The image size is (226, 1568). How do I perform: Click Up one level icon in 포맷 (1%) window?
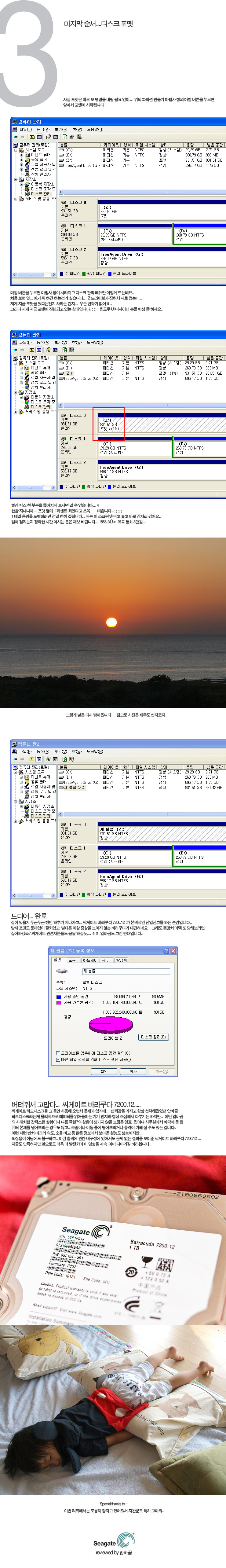31,350
